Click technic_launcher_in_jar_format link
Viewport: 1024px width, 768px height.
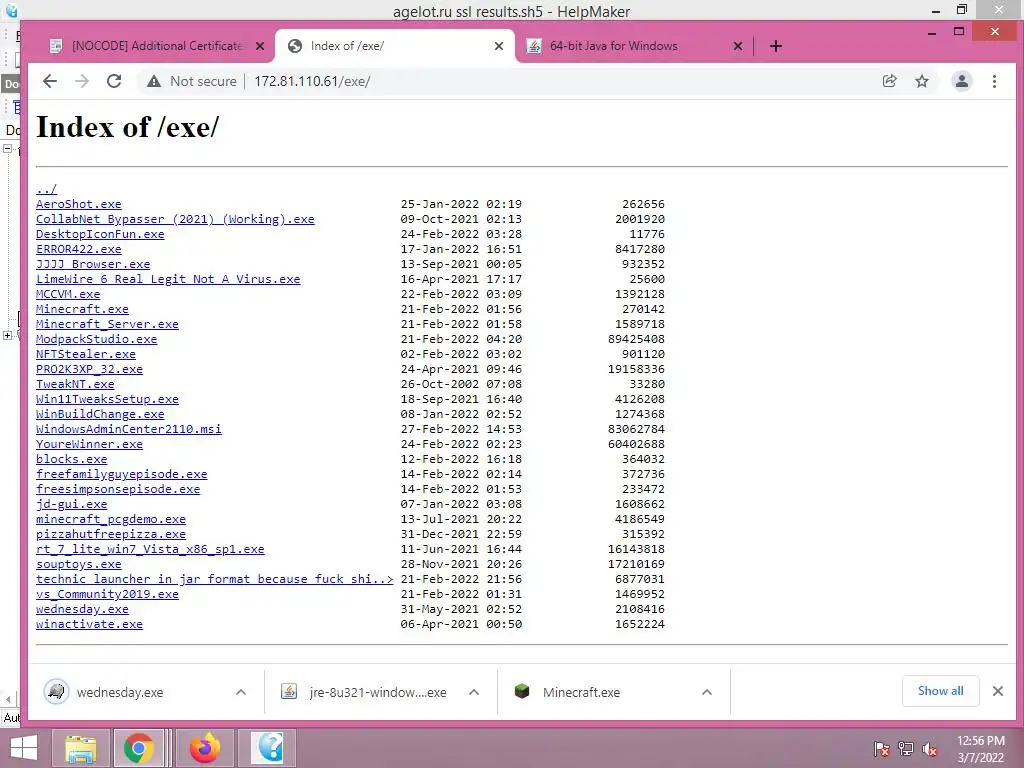[214, 580]
